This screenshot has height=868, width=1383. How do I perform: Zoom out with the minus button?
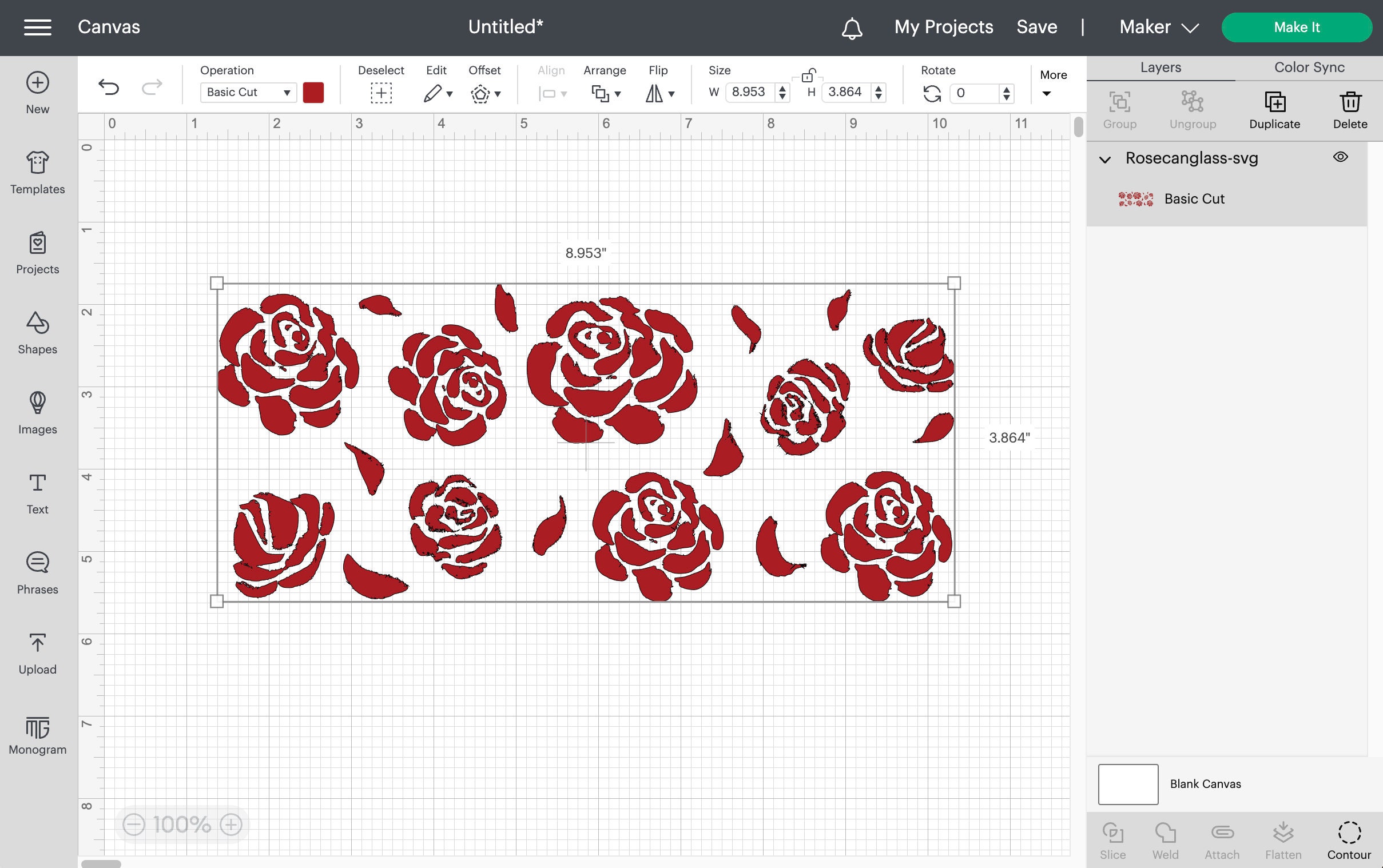[134, 825]
